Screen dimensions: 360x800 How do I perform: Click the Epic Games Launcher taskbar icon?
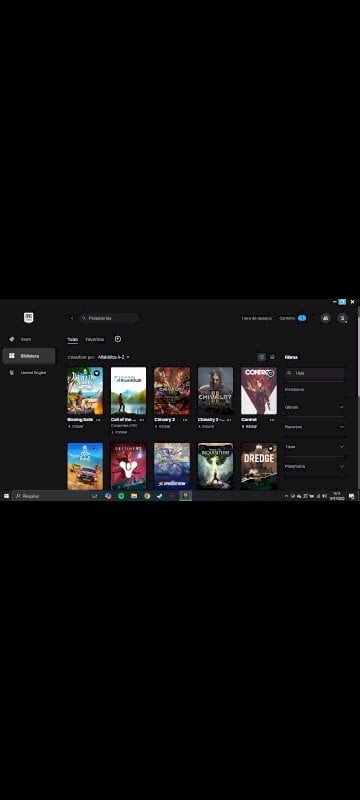(186, 496)
